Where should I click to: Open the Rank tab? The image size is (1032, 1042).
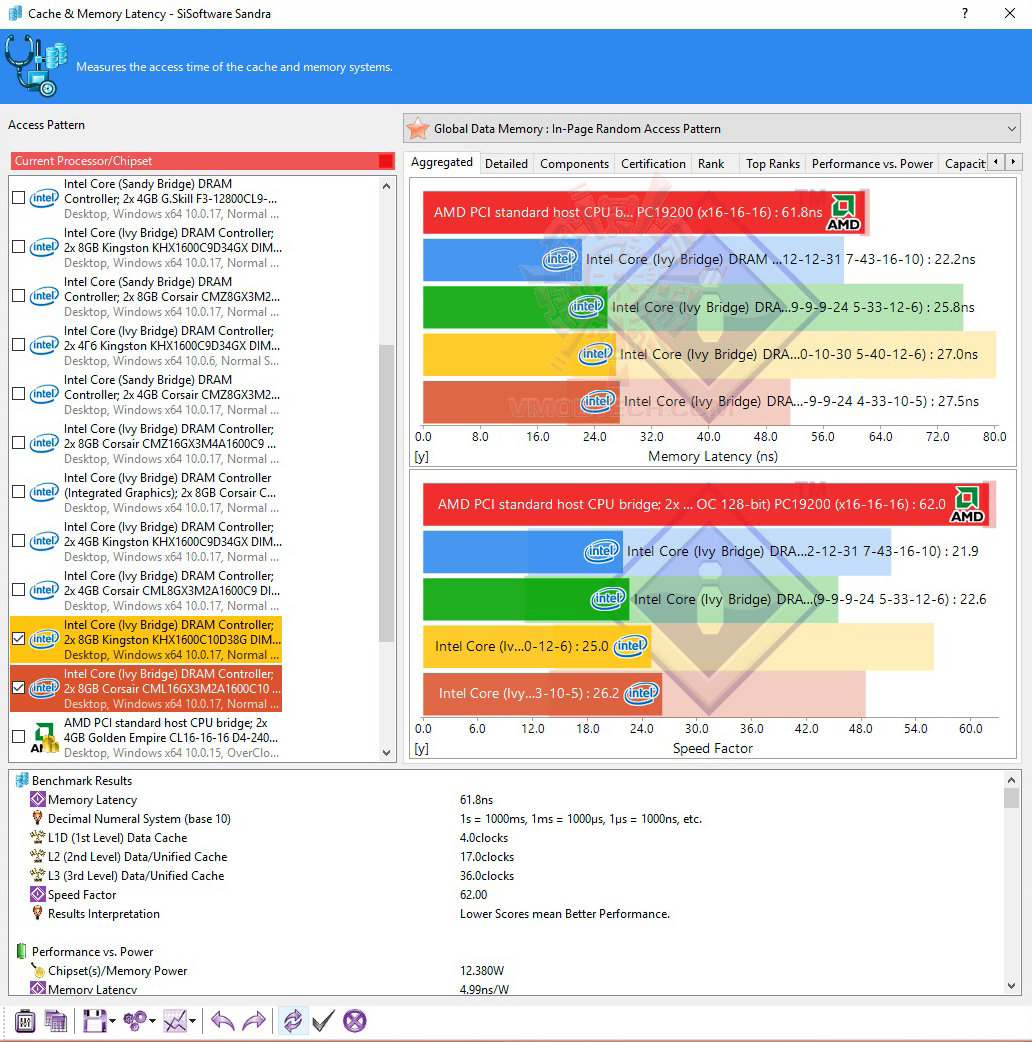711,163
